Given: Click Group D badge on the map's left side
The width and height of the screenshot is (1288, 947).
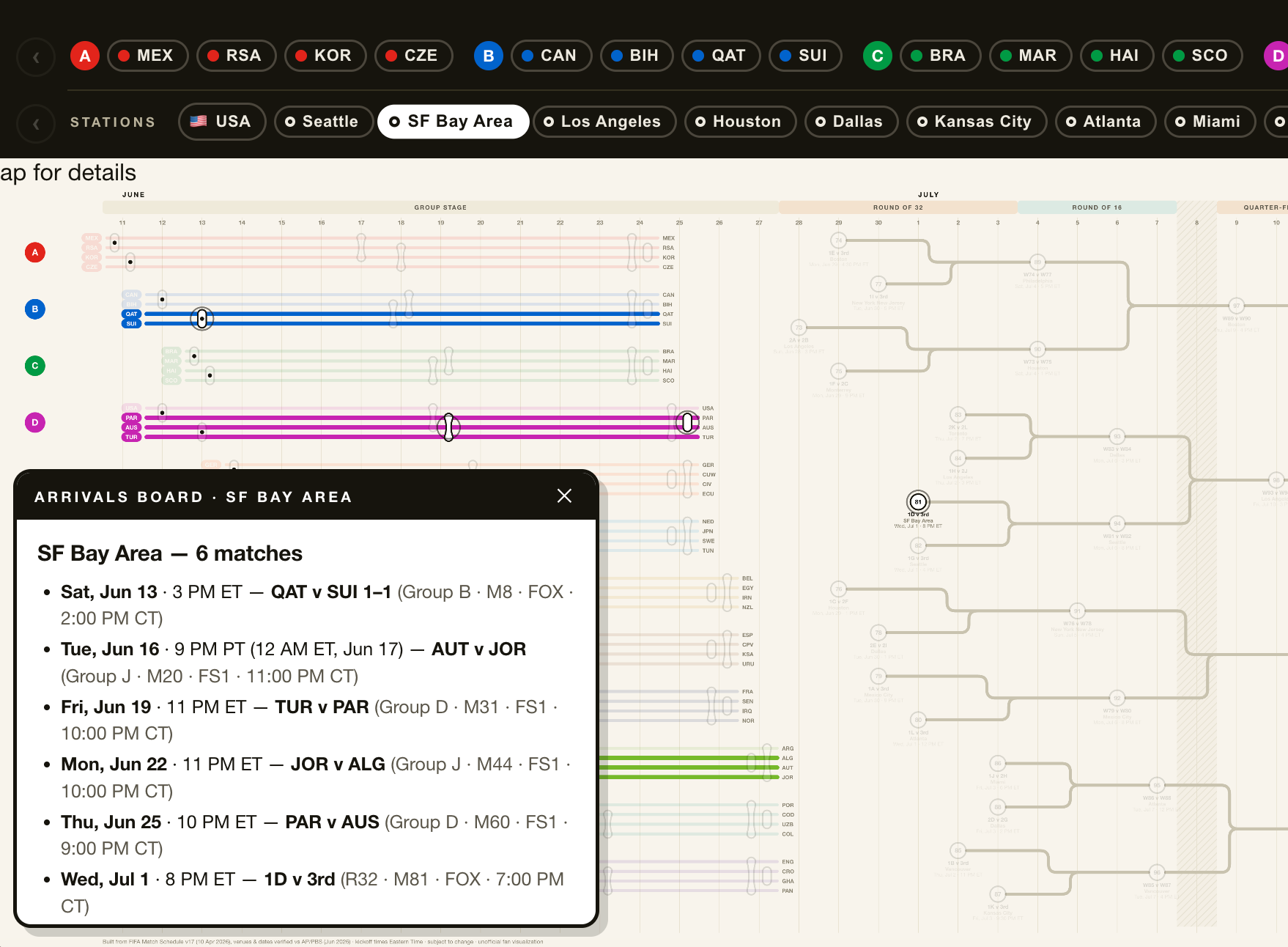Looking at the screenshot, I should (x=35, y=422).
